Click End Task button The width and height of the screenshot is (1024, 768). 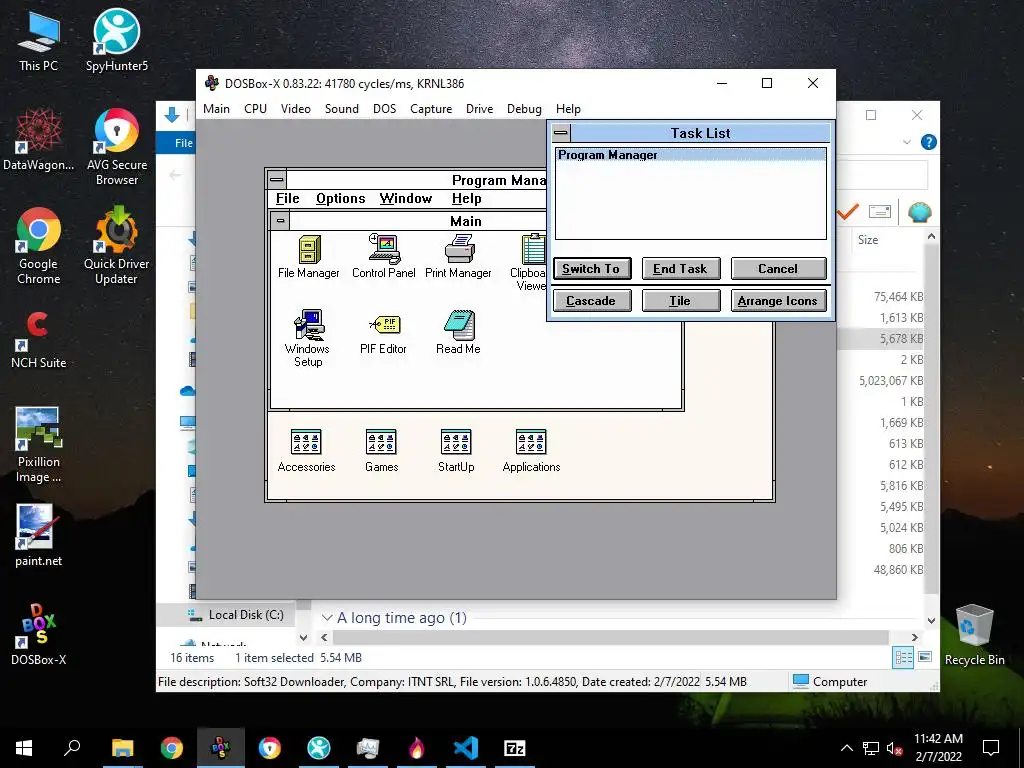point(681,268)
